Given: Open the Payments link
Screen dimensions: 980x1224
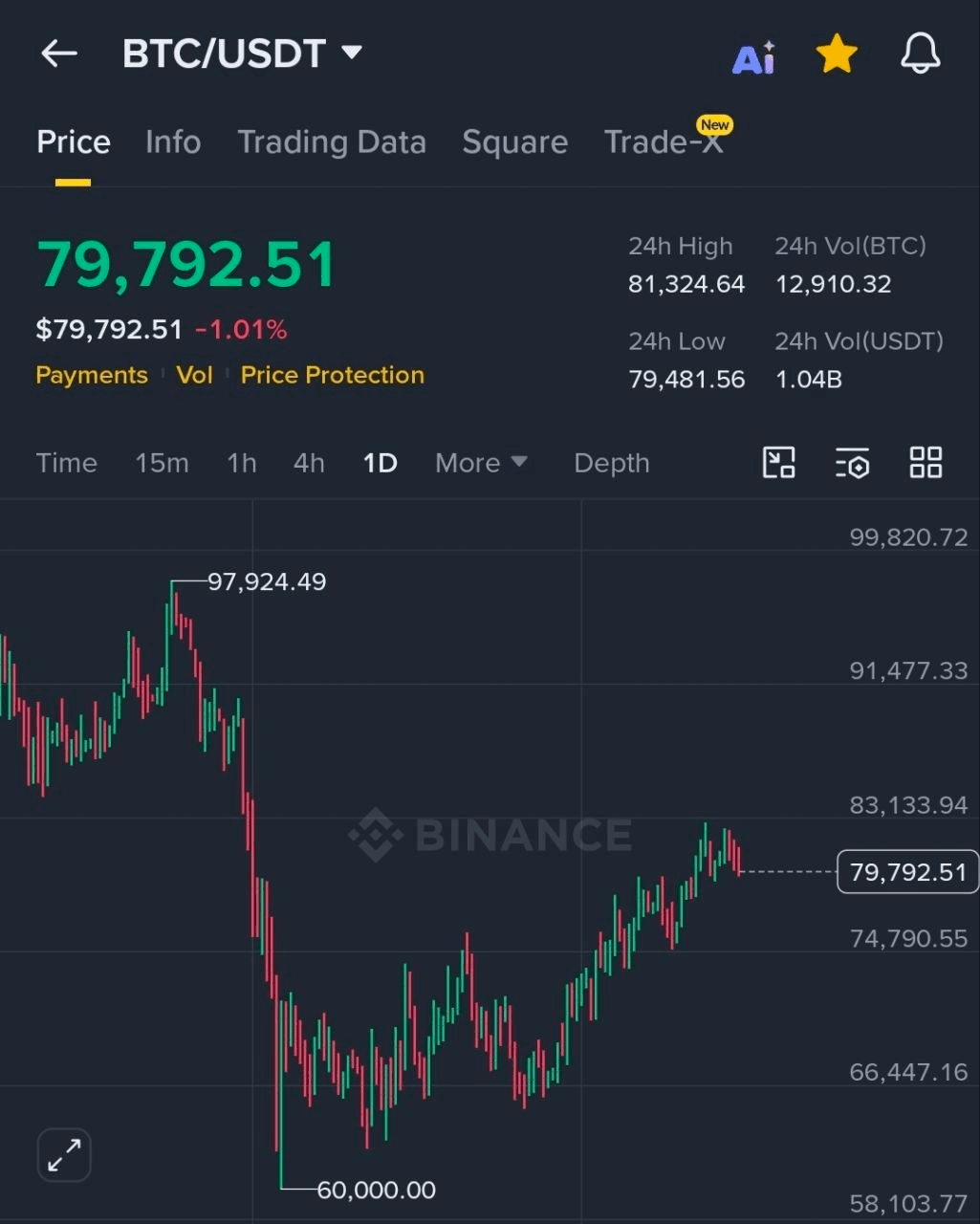Looking at the screenshot, I should pyautogui.click(x=92, y=375).
